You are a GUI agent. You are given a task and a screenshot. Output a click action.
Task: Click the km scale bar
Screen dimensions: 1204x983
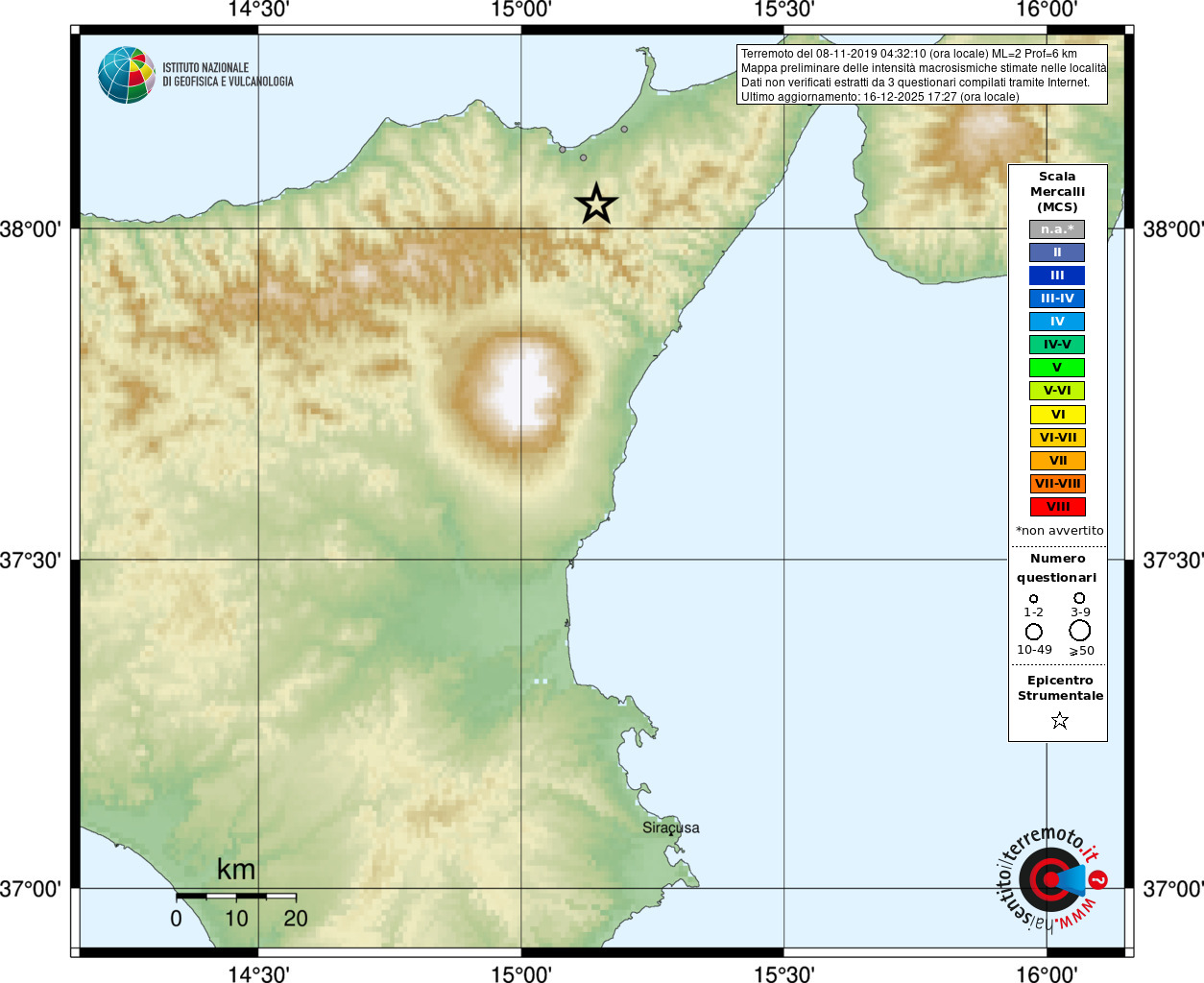pyautogui.click(x=236, y=896)
